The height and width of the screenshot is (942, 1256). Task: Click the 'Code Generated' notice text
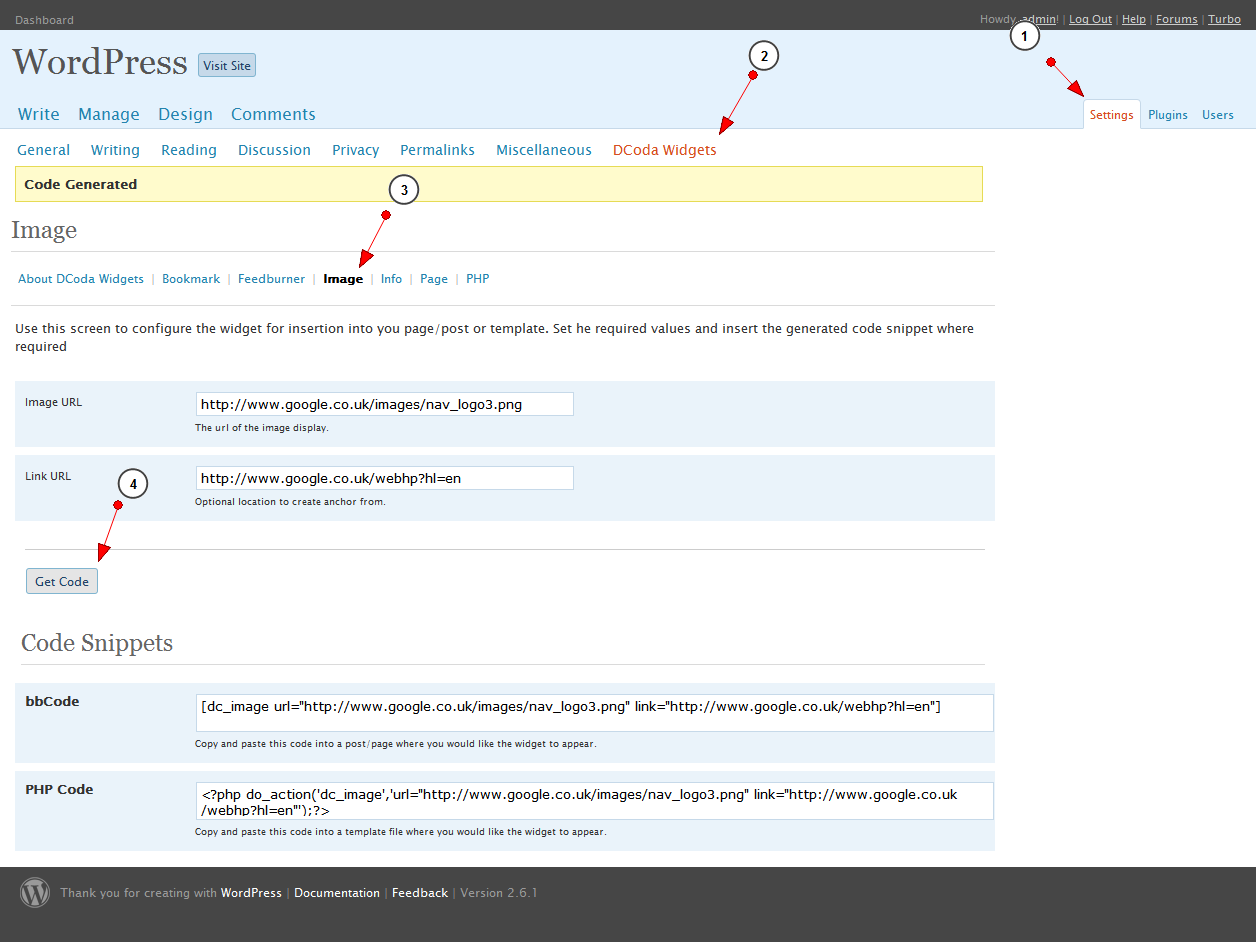coord(81,184)
